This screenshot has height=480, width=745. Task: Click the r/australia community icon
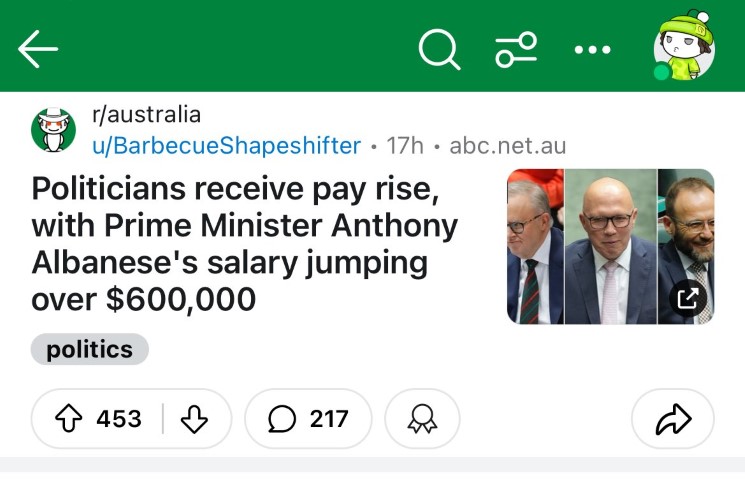[53, 130]
